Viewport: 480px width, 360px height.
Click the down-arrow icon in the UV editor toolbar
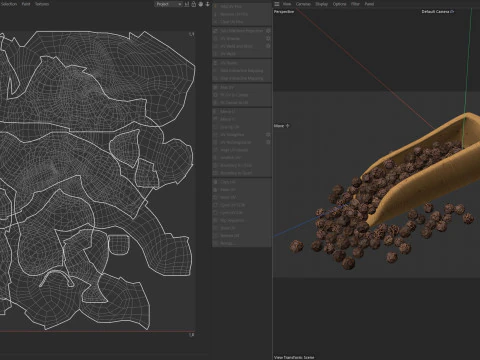tap(207, 4)
